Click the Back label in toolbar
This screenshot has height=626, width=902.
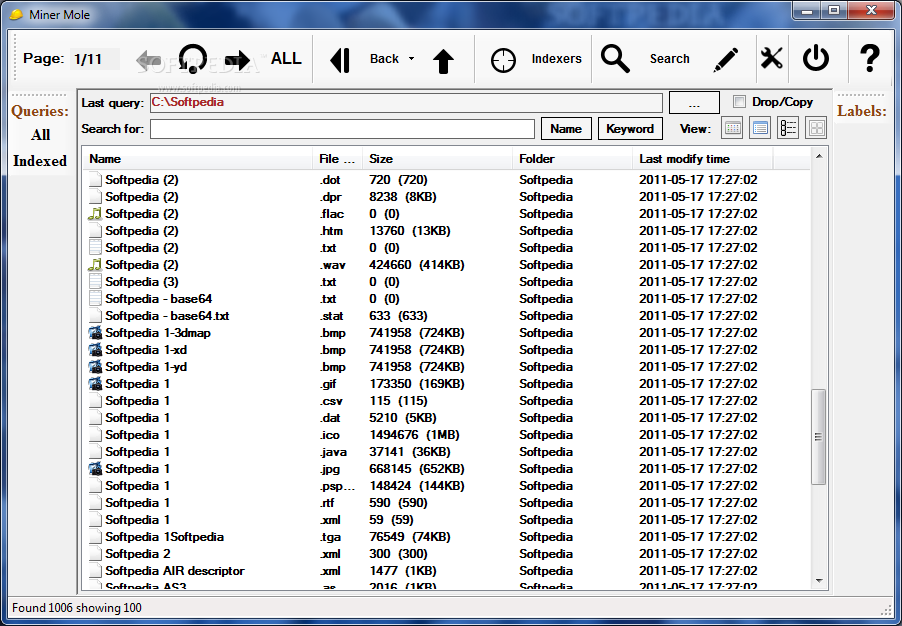pyautogui.click(x=384, y=59)
